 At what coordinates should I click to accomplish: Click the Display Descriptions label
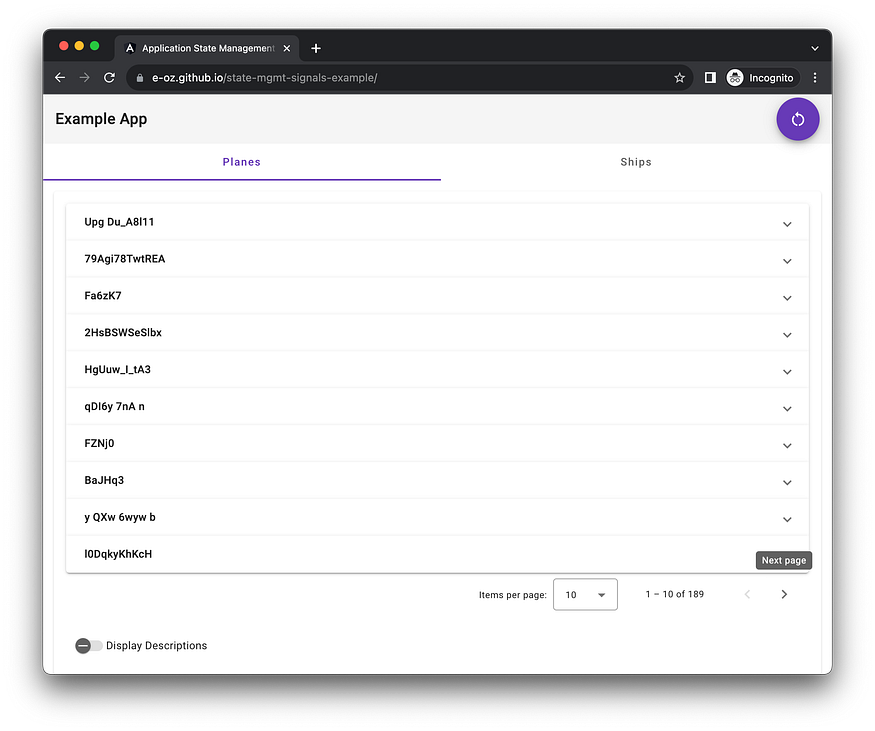pos(156,646)
